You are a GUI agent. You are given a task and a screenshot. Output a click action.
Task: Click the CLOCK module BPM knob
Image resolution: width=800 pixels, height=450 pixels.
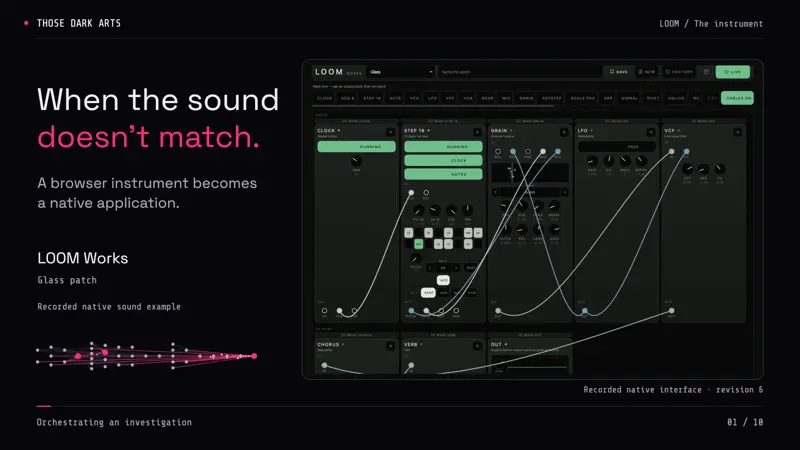click(x=356, y=161)
